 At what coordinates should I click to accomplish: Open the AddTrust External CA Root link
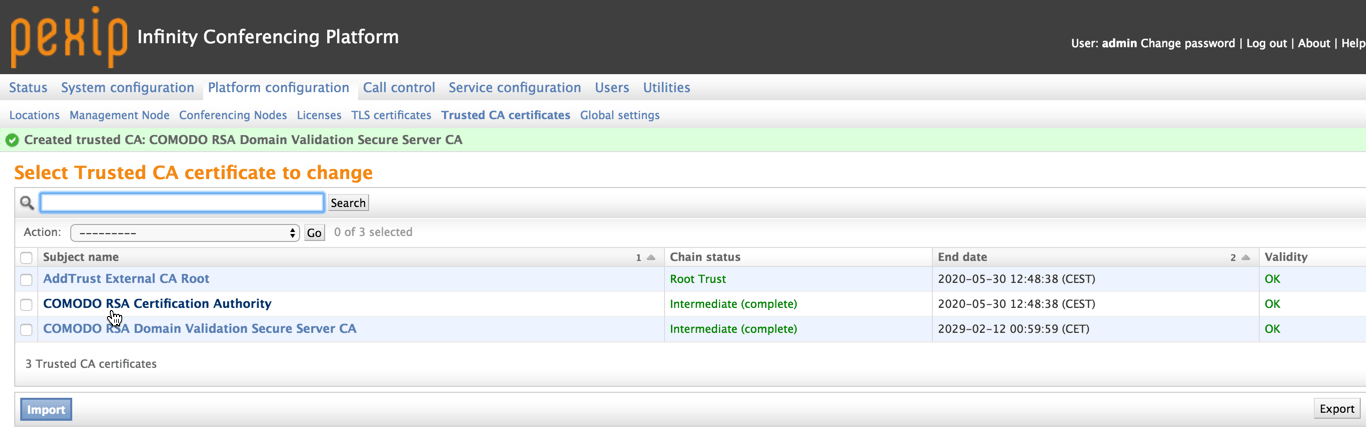coord(126,279)
